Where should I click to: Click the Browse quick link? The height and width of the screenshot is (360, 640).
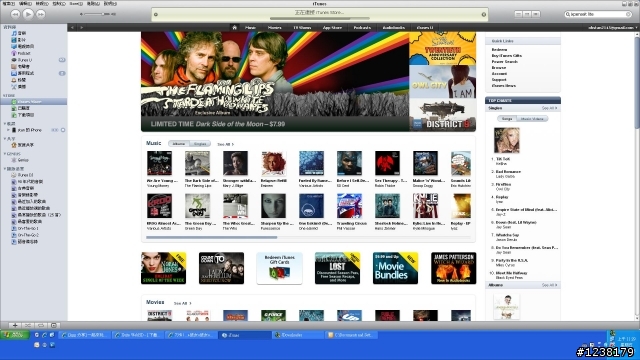(499, 68)
